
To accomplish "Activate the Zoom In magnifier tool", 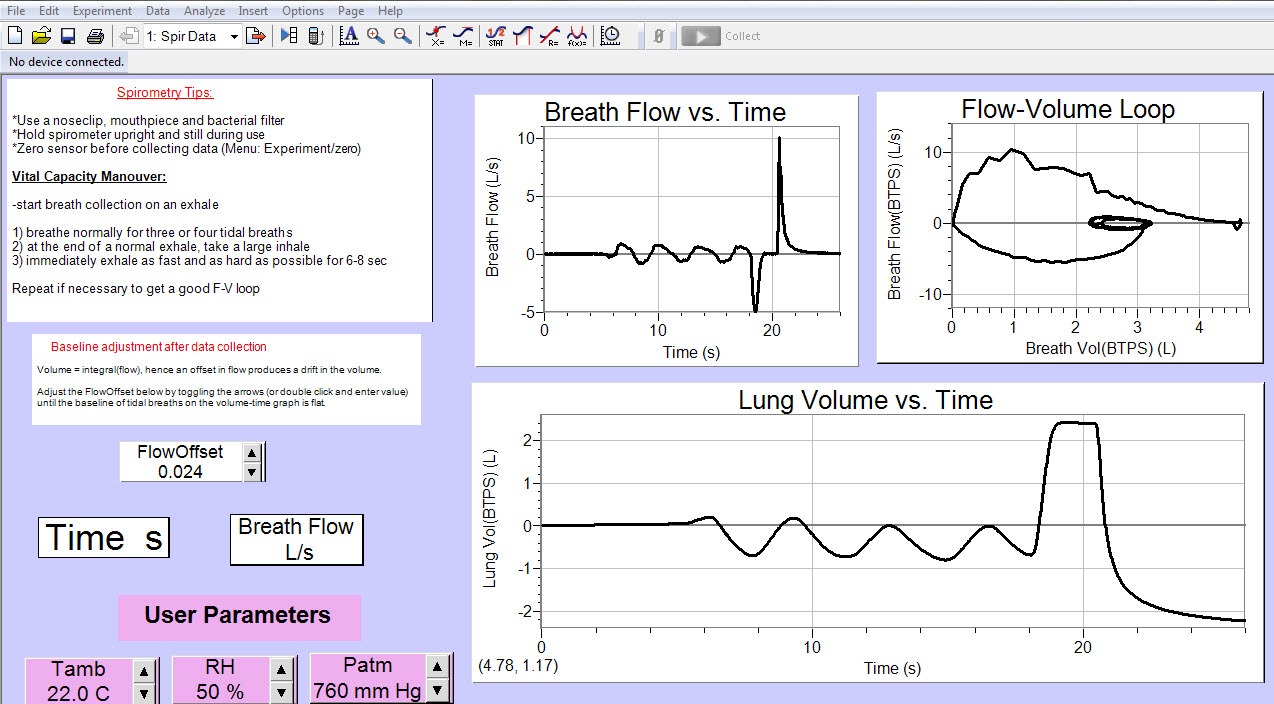I will tap(376, 36).
